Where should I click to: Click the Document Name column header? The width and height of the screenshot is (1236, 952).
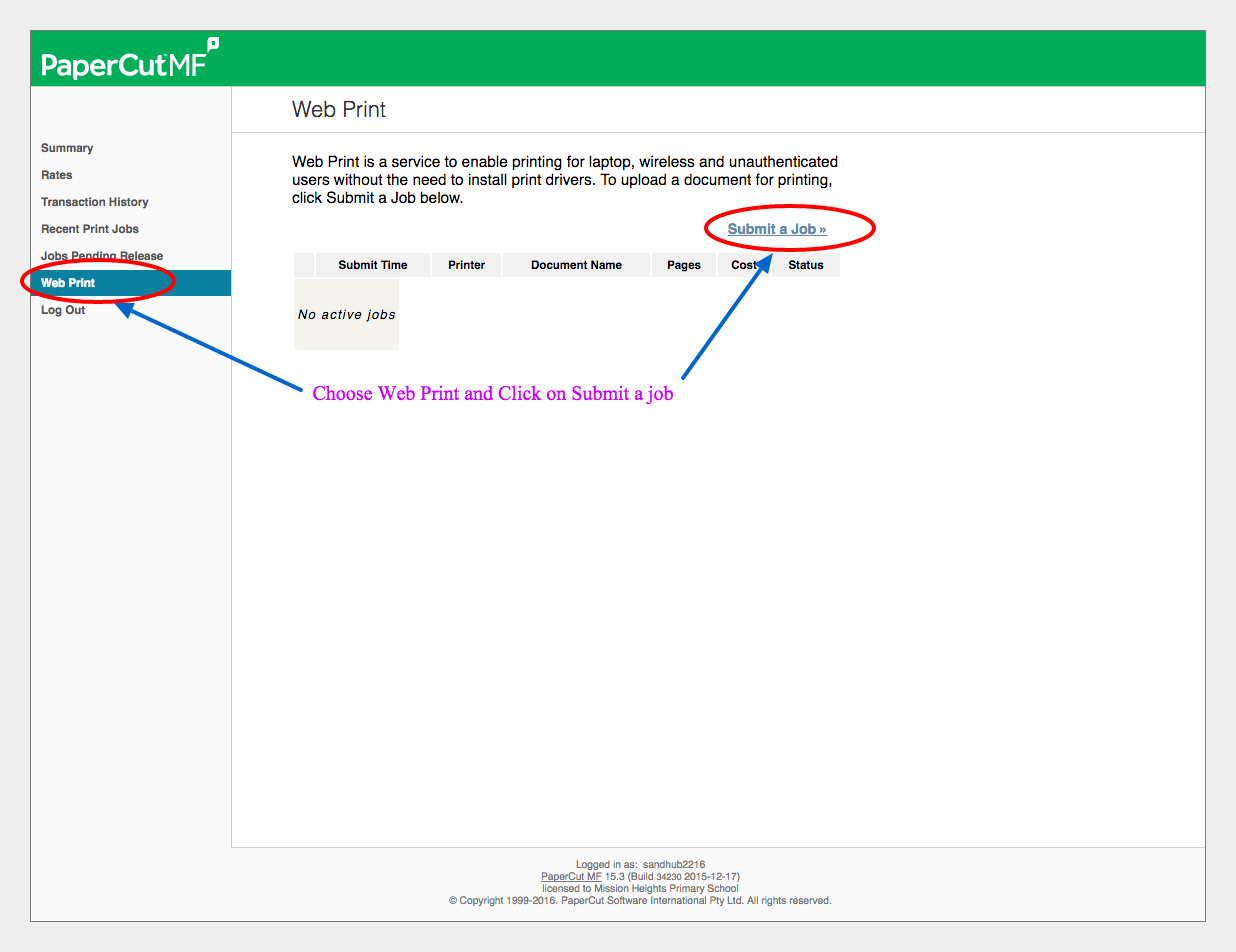coord(576,265)
